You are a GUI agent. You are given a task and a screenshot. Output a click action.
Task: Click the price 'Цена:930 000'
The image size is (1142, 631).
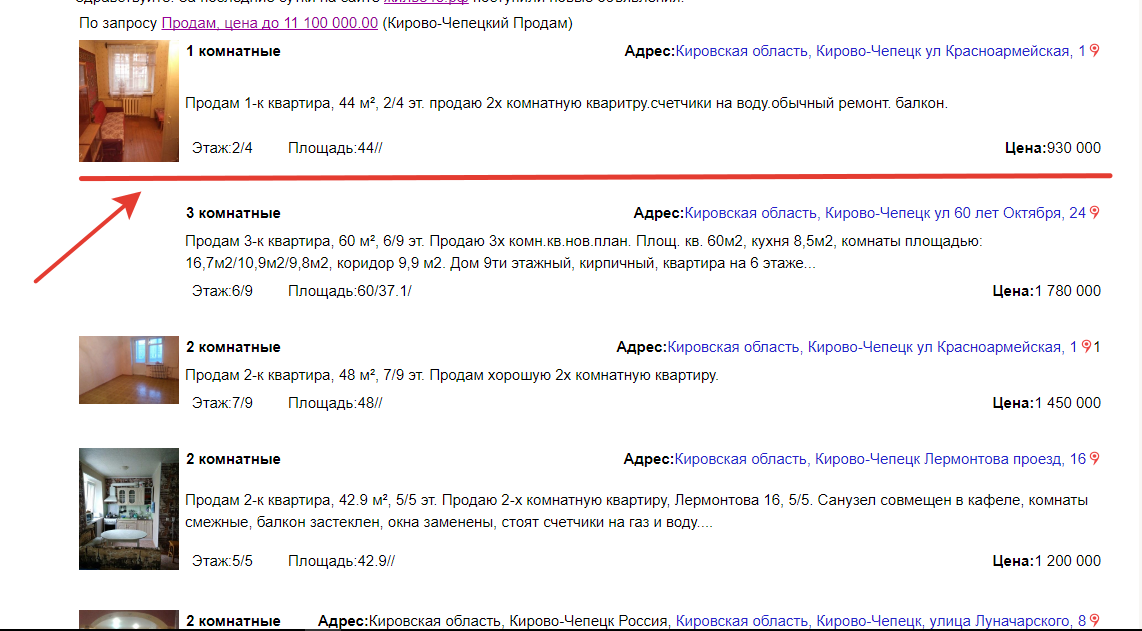(1053, 148)
